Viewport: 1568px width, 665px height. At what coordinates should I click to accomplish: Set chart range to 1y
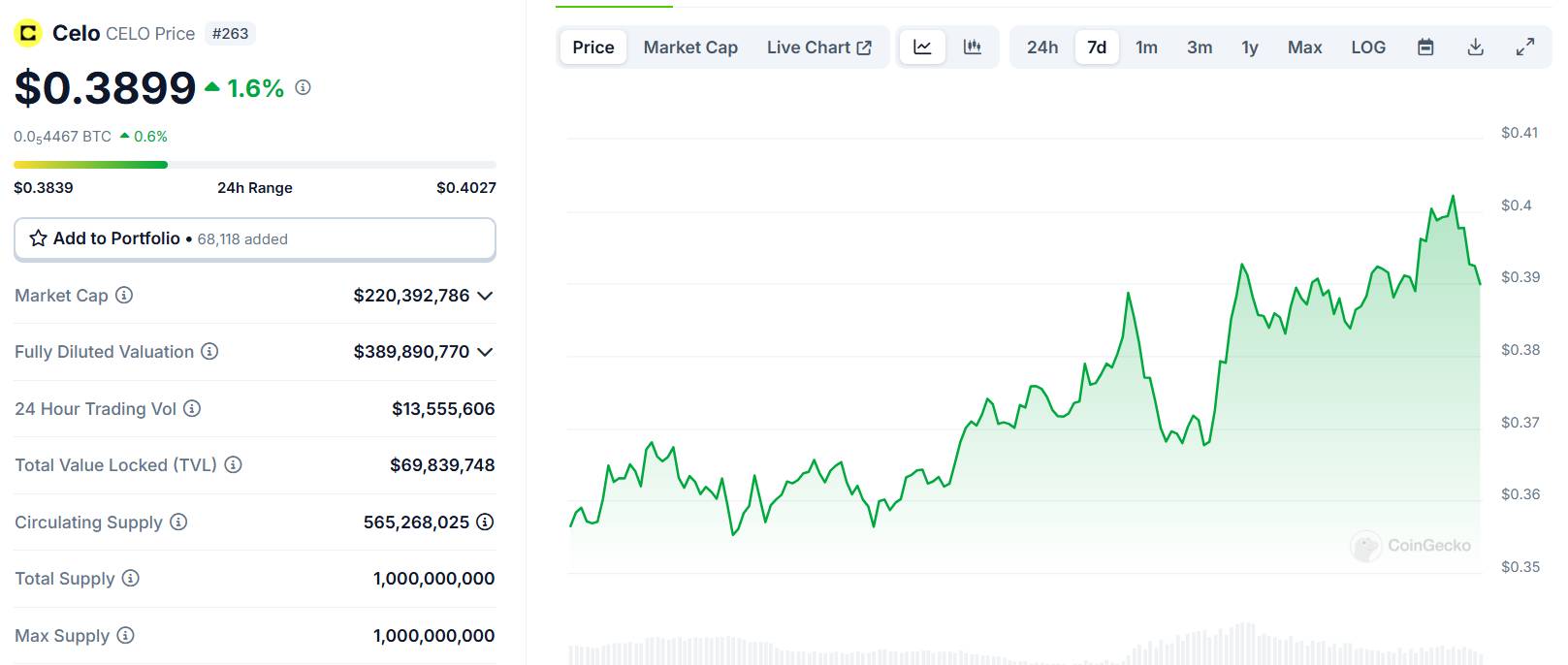tap(1250, 47)
